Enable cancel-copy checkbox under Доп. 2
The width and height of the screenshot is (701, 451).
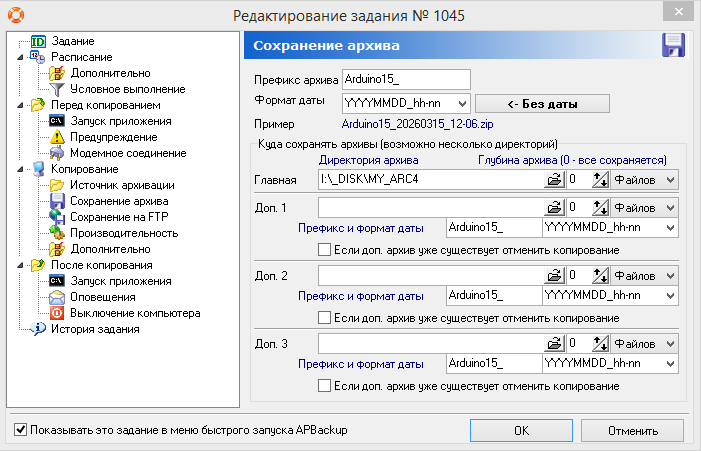(x=323, y=318)
